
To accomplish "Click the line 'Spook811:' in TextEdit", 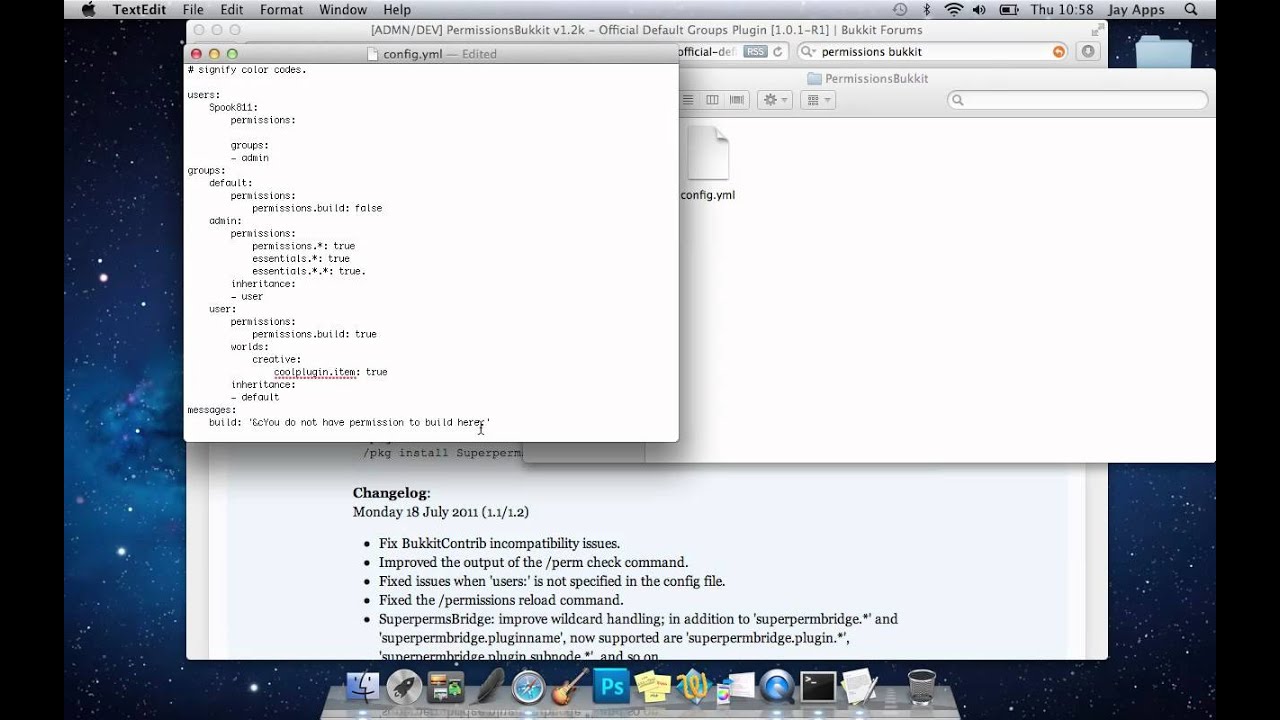I will click(233, 107).
